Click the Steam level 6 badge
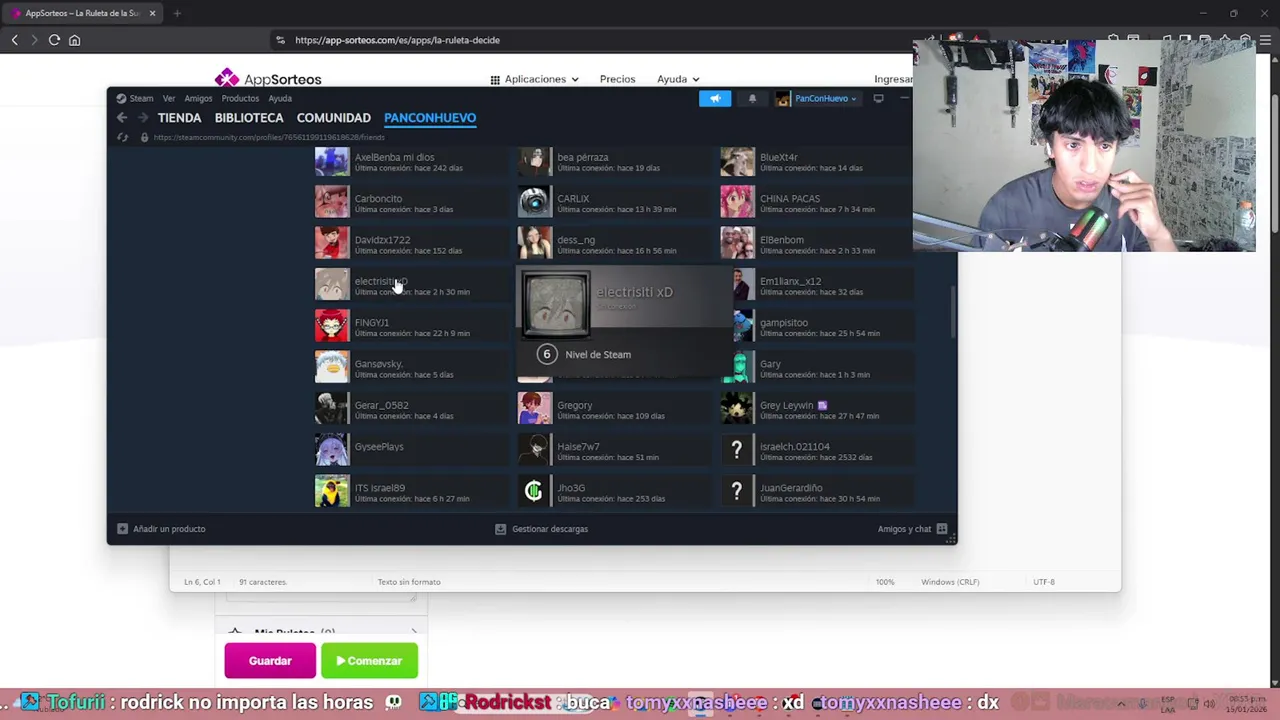The height and width of the screenshot is (720, 1280). (x=546, y=354)
